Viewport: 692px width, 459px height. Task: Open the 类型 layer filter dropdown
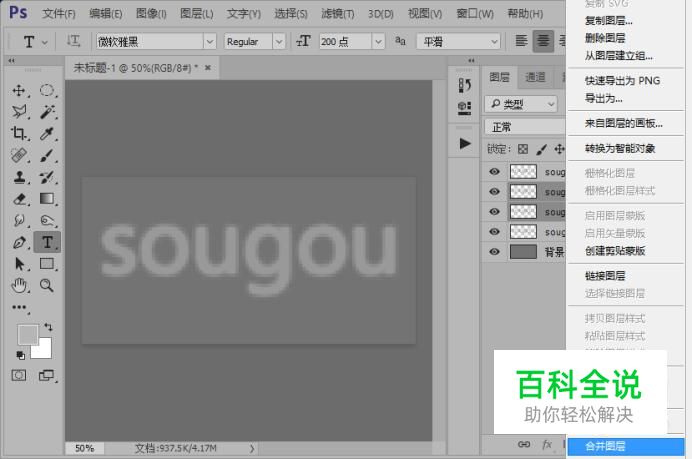(x=521, y=104)
